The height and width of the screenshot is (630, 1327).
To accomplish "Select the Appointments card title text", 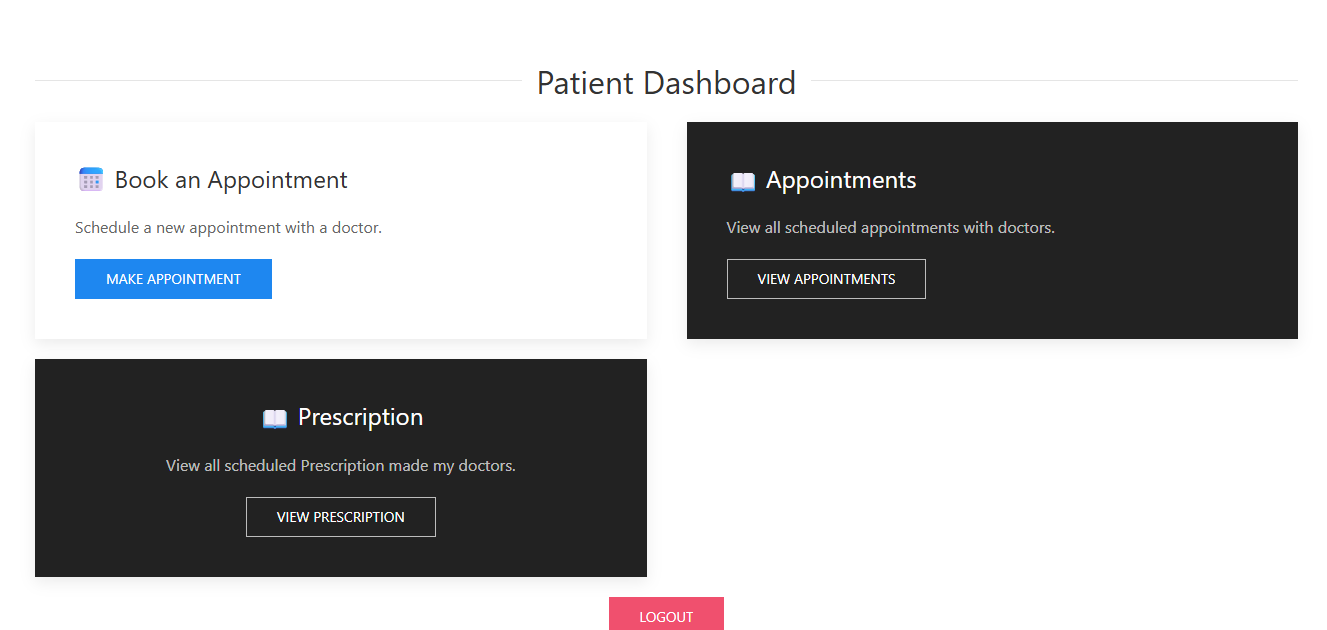I will coord(841,180).
